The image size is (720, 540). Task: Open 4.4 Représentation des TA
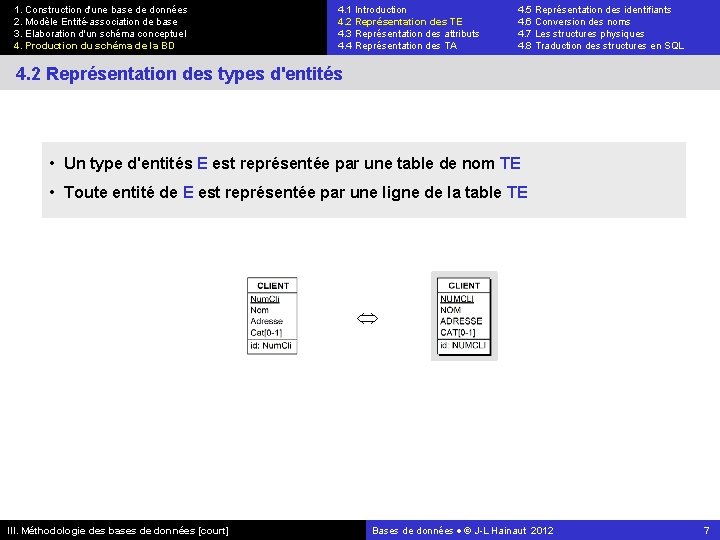click(397, 45)
